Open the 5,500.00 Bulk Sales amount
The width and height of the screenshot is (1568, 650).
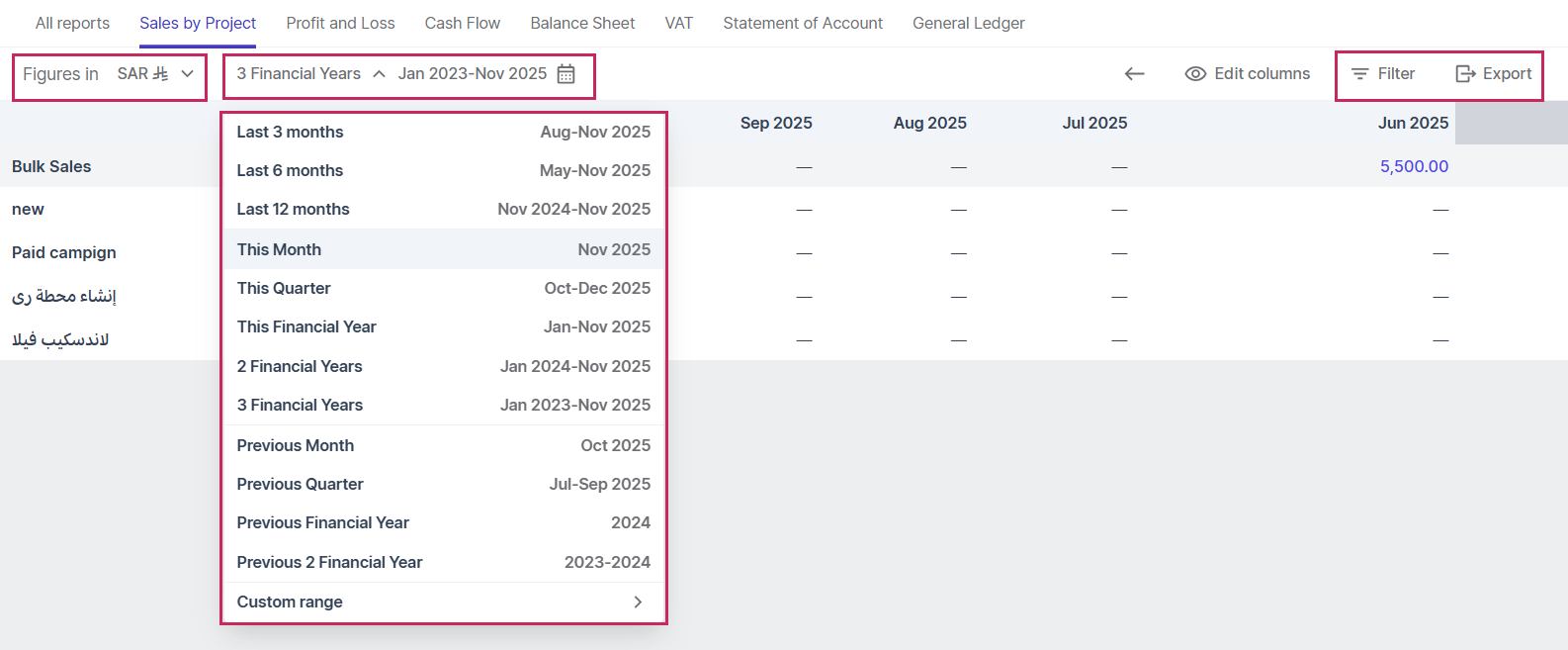1414,166
